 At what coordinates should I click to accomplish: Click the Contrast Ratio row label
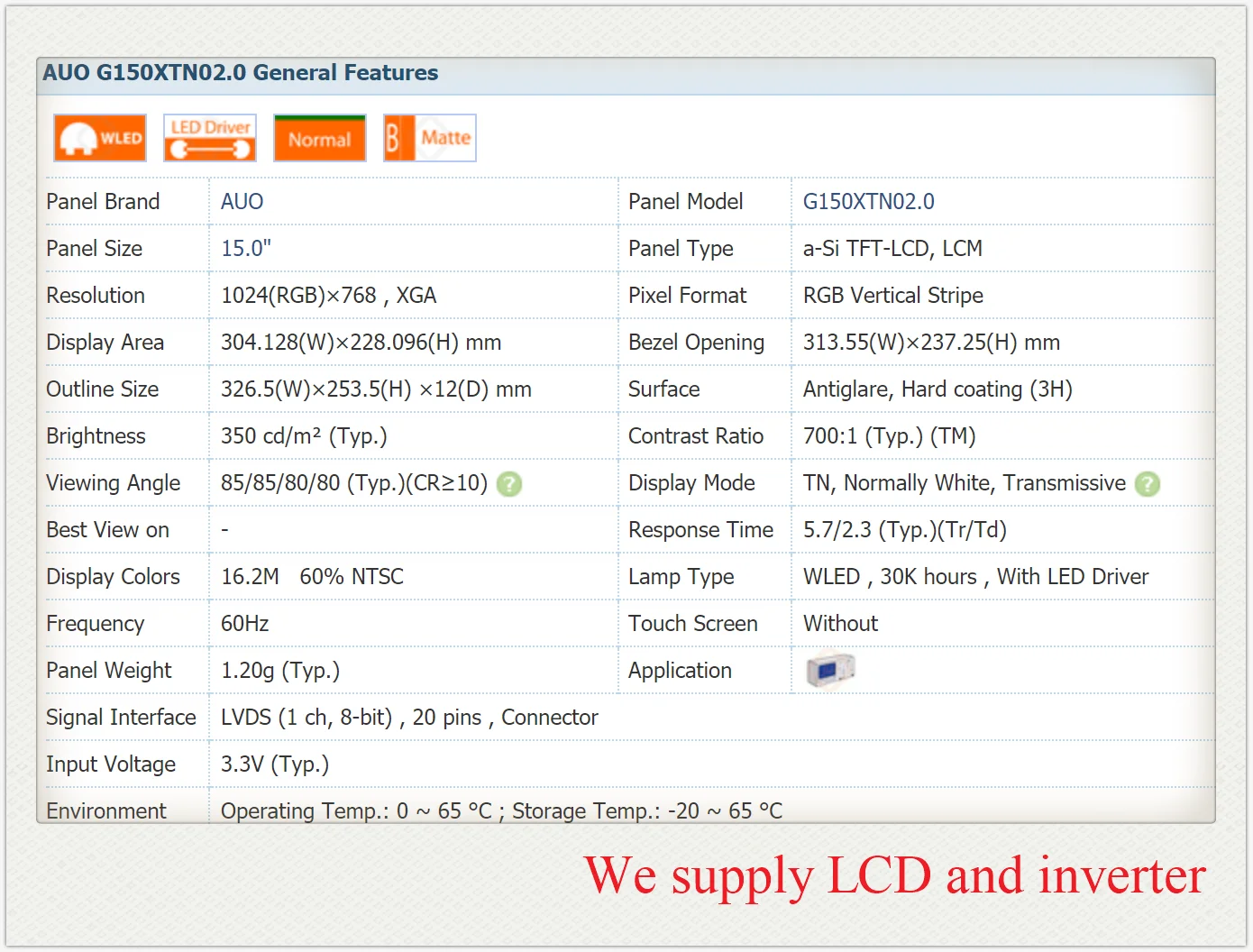click(x=696, y=436)
